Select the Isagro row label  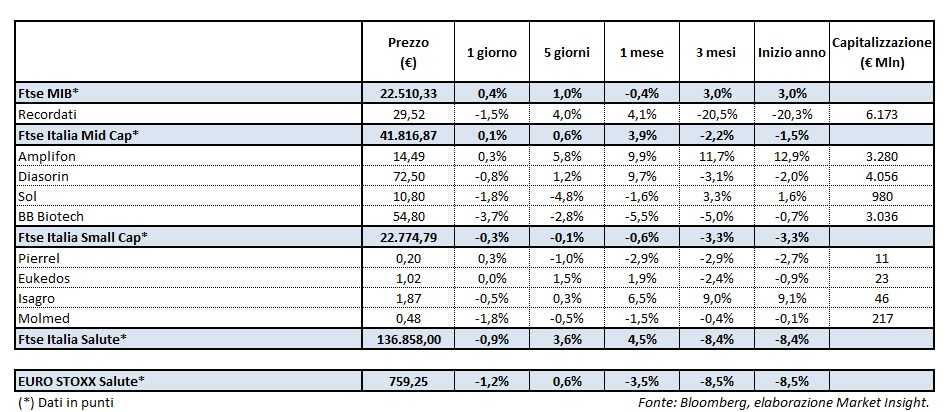pos(37,297)
